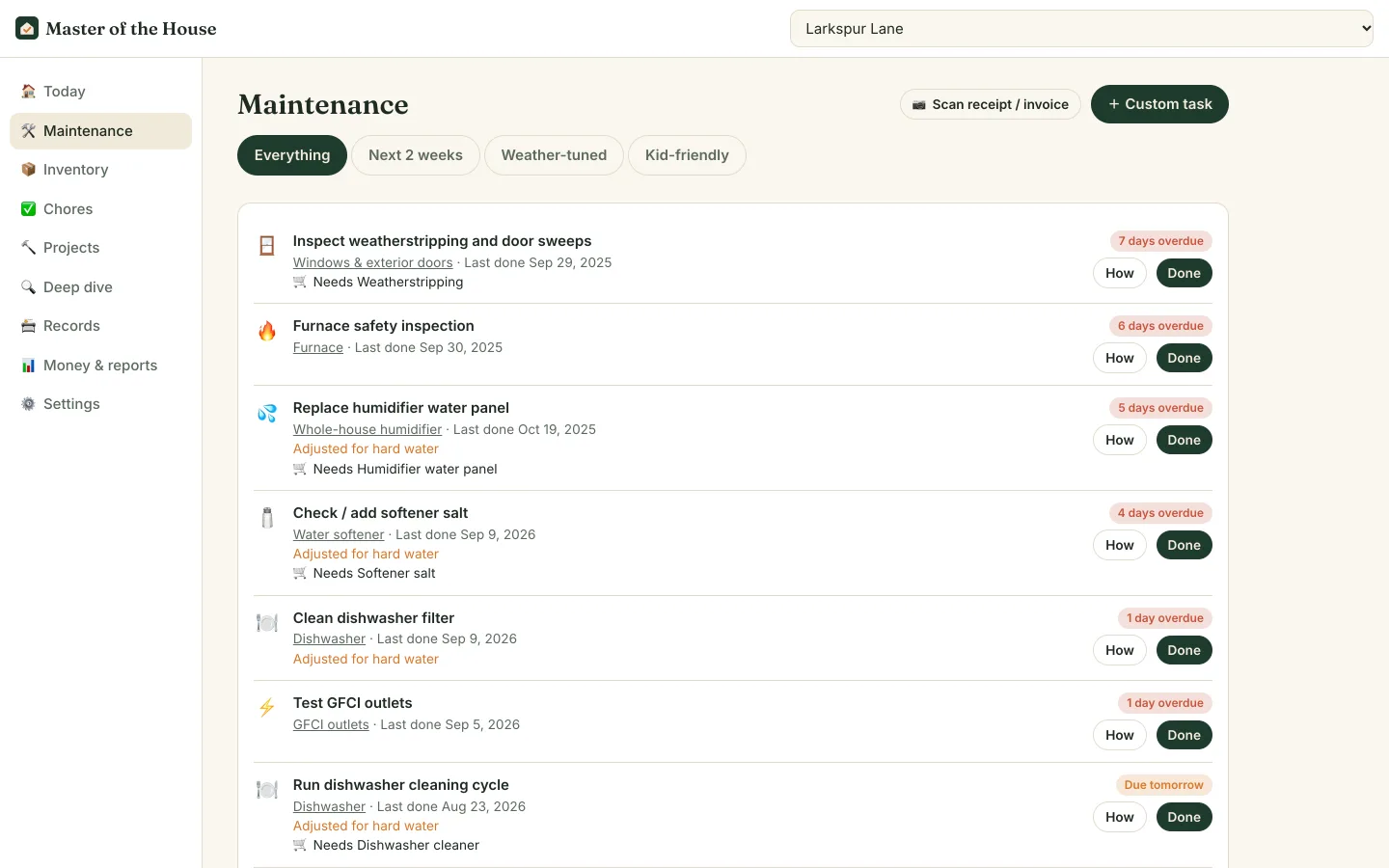Open the Furnace link

(318, 348)
